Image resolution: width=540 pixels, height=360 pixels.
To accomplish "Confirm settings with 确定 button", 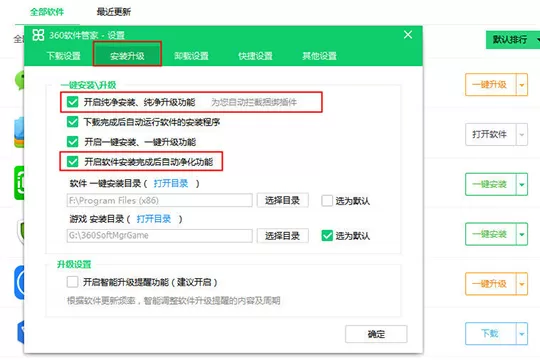I will (x=376, y=334).
